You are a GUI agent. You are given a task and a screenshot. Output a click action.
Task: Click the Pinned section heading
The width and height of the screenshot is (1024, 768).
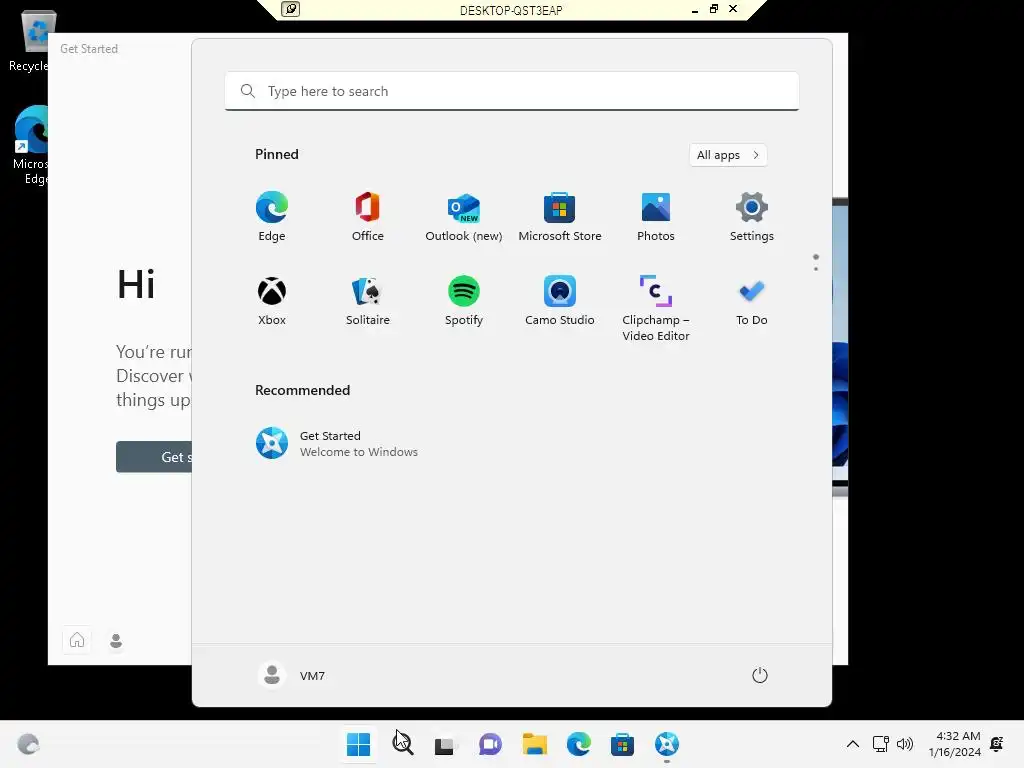pyautogui.click(x=277, y=154)
